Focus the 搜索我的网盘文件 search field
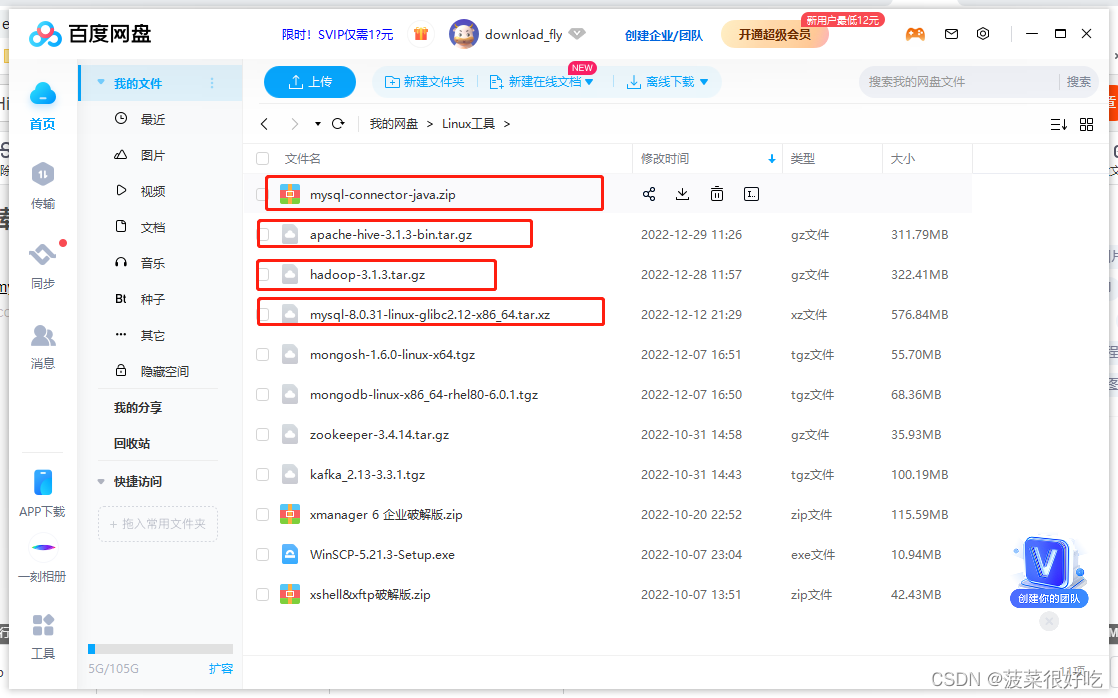This screenshot has height=698, width=1118. (960, 82)
